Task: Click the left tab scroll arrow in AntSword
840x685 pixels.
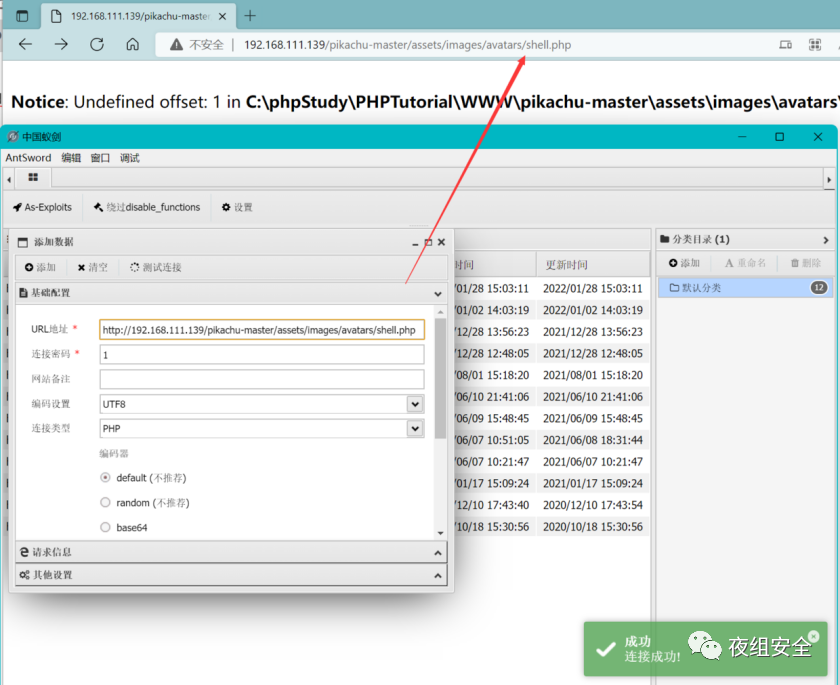Action: 9,180
